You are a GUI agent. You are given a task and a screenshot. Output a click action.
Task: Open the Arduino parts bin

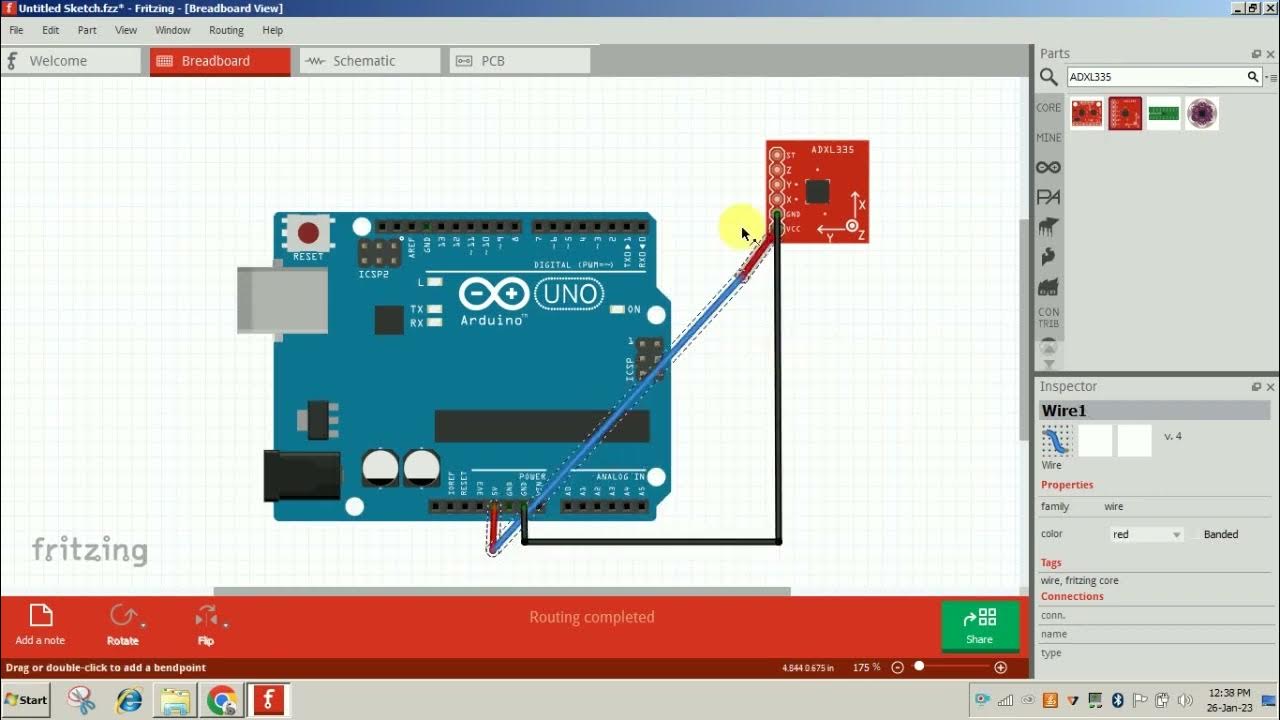(x=1048, y=167)
